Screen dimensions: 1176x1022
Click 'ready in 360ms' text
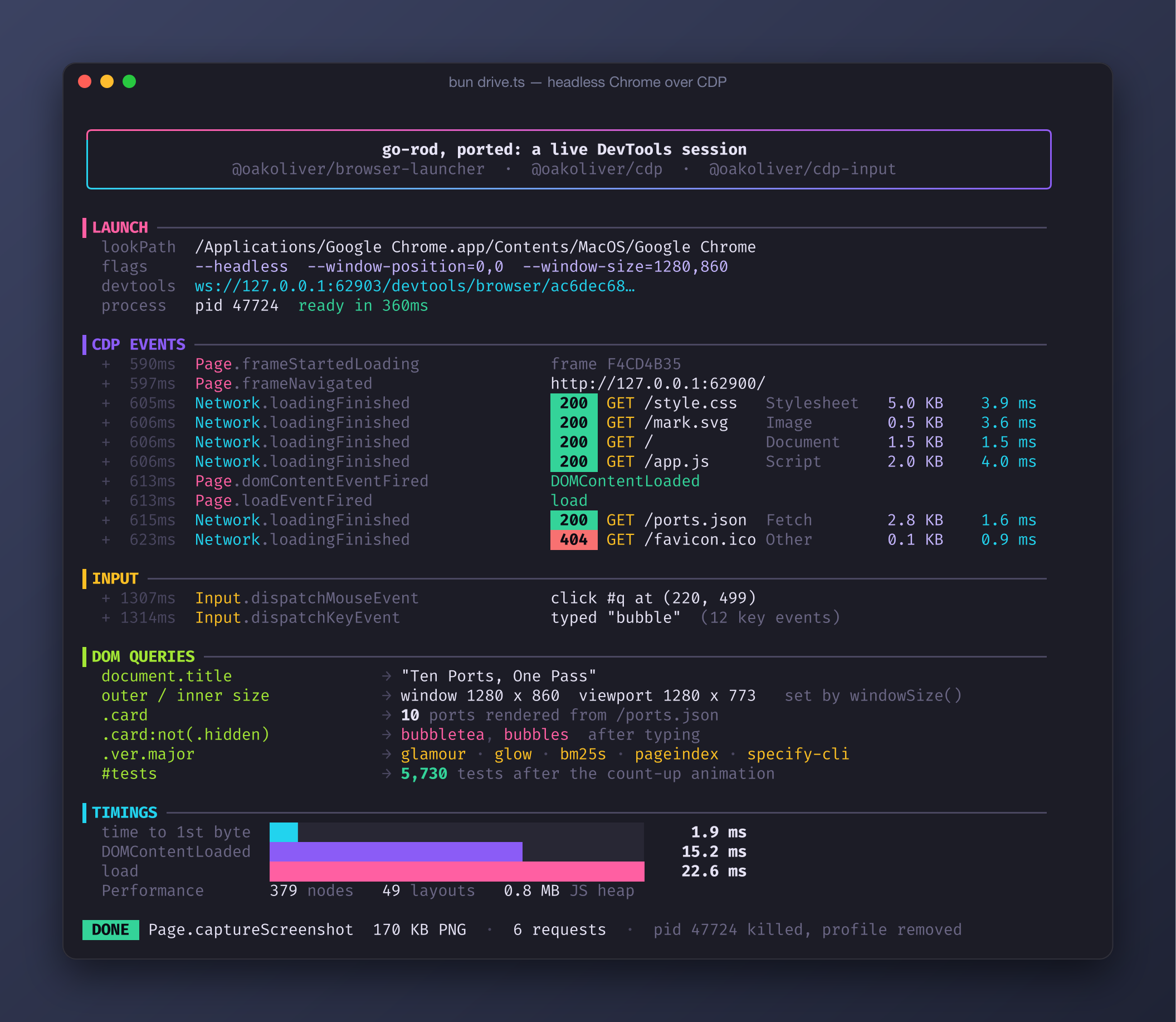coord(363,306)
